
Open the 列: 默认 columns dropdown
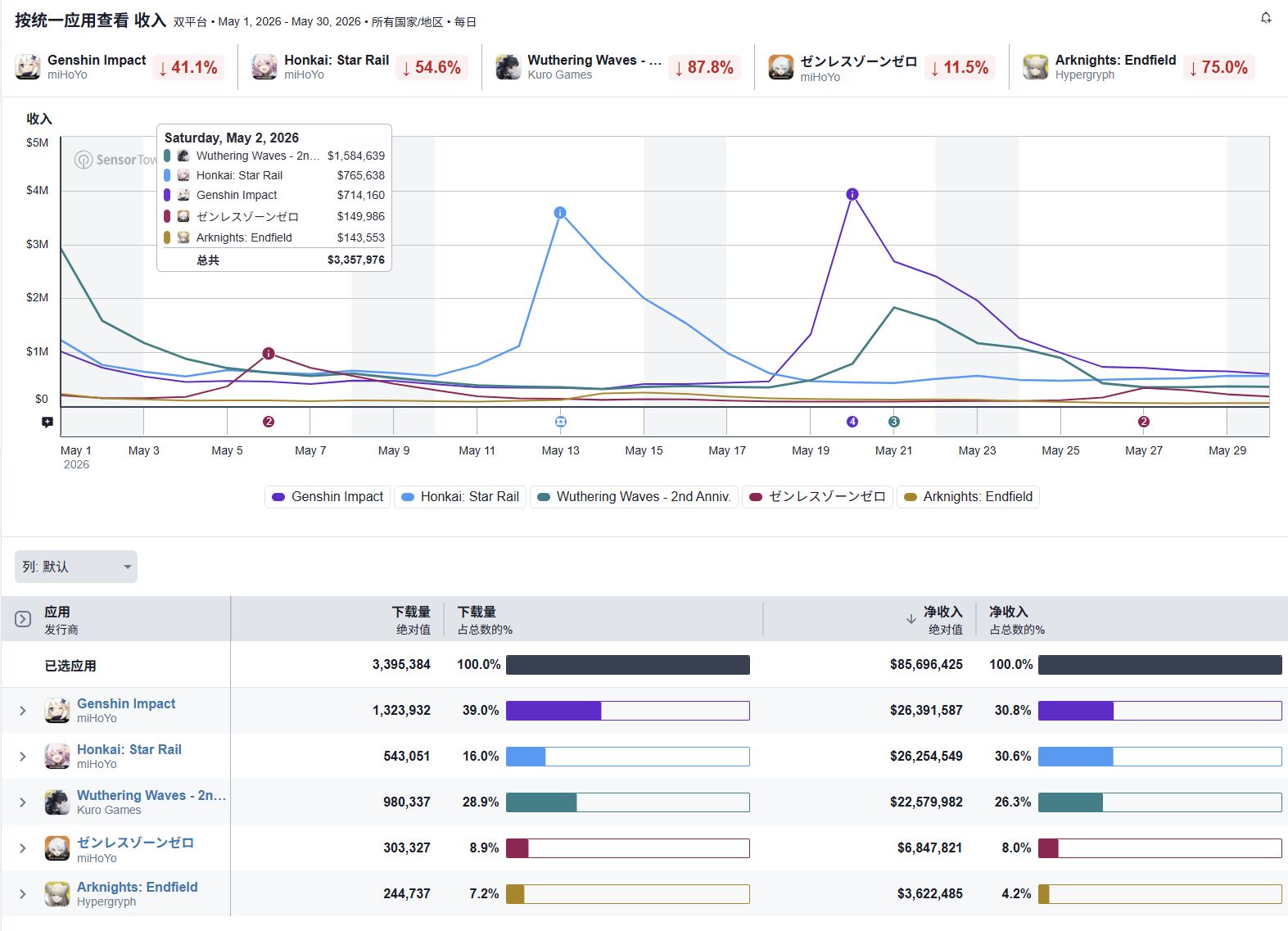click(x=76, y=567)
